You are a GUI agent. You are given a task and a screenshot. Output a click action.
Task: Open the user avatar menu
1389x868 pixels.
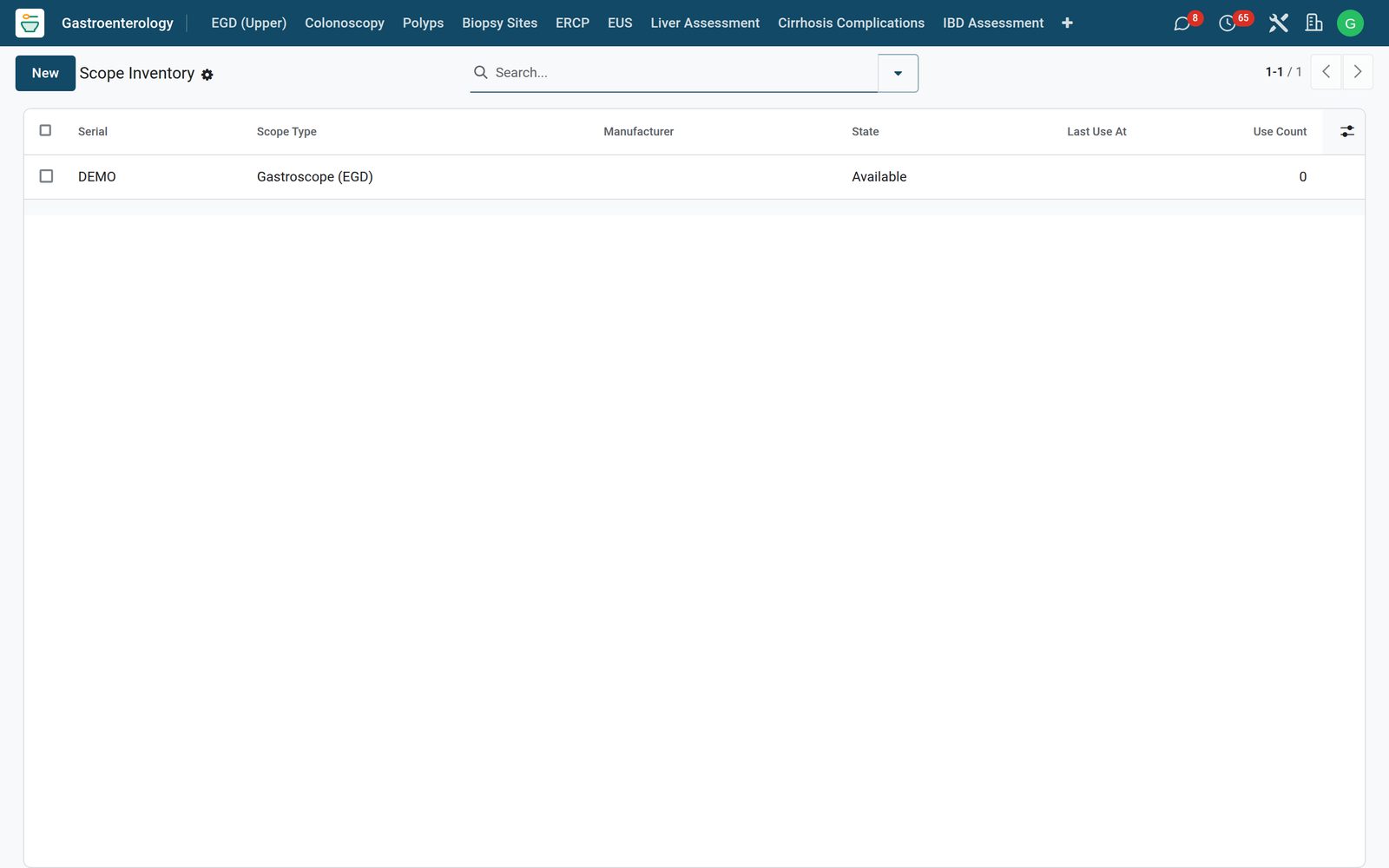pyautogui.click(x=1350, y=23)
